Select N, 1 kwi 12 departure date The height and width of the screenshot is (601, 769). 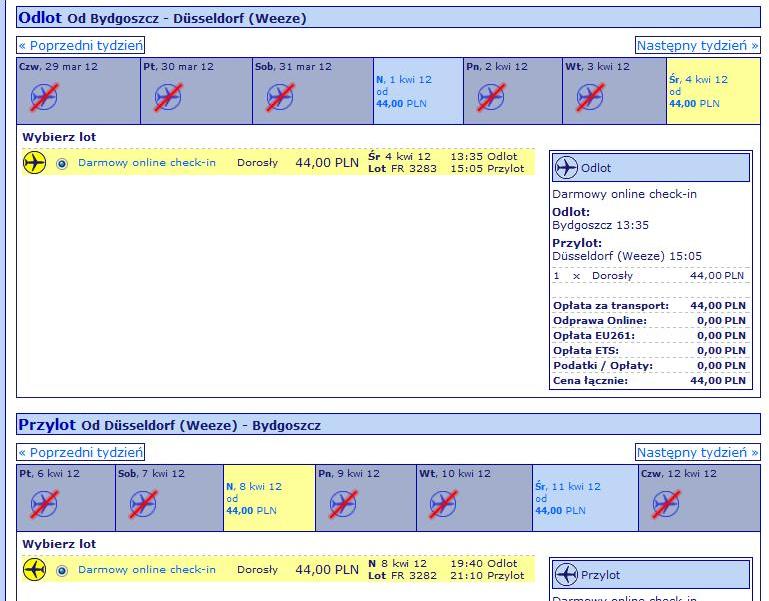418,91
